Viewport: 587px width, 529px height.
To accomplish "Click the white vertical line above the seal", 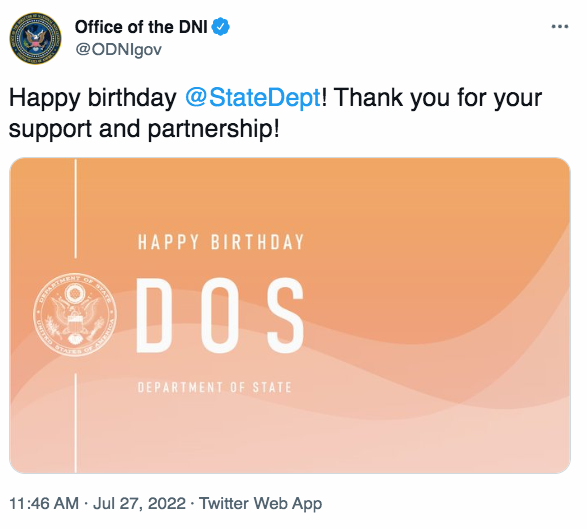I will [76, 208].
